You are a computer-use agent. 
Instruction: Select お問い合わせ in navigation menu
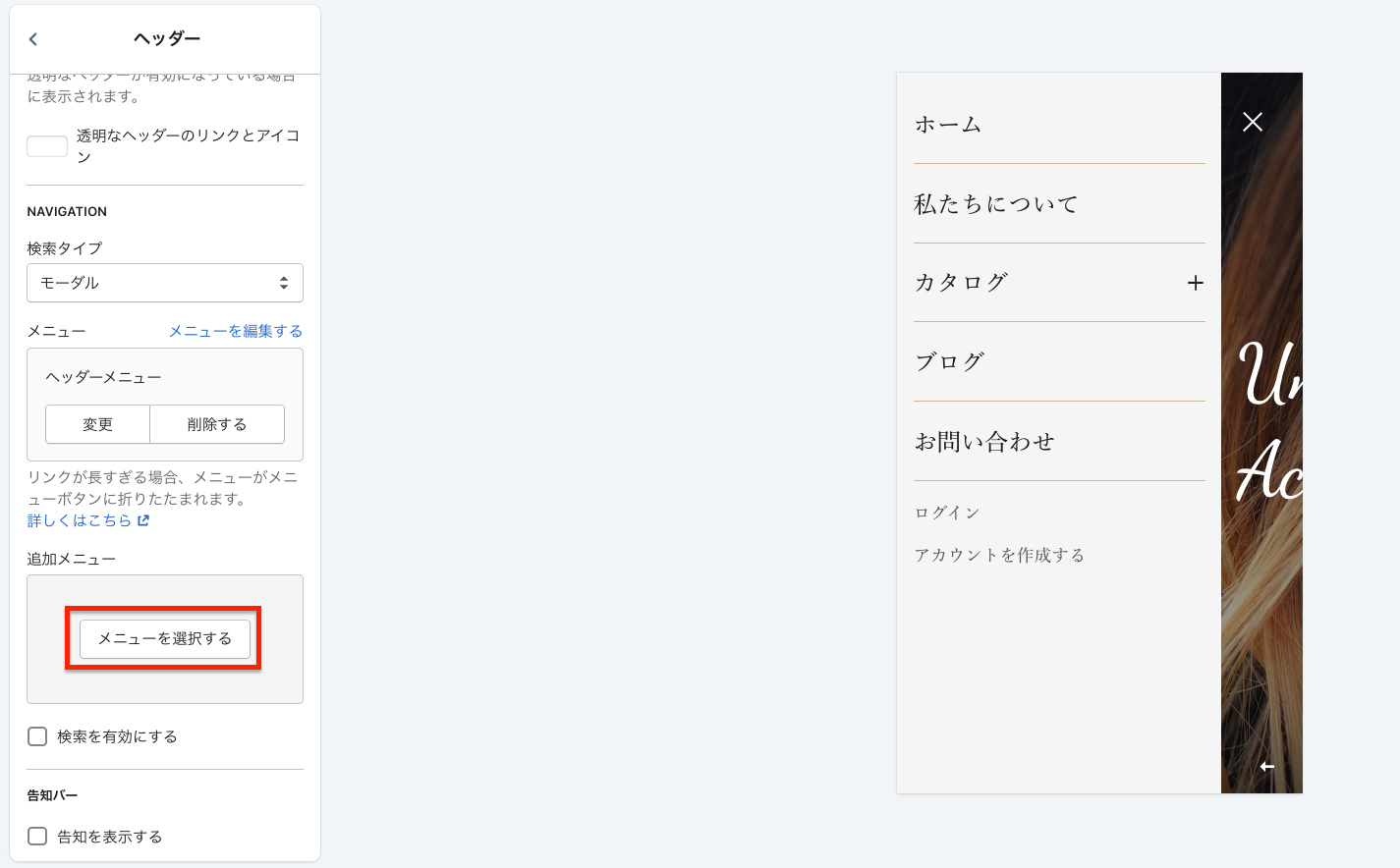(983, 442)
